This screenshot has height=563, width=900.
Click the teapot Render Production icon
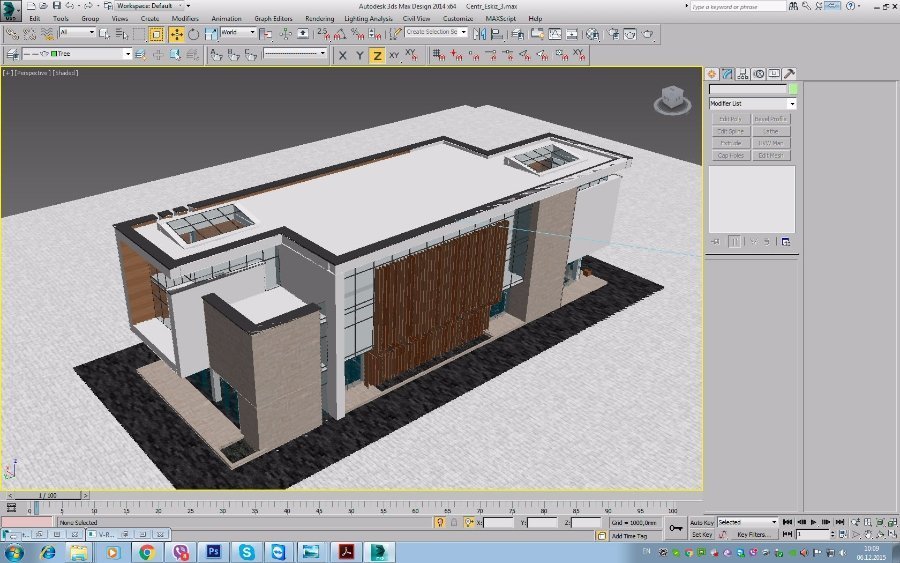pos(647,33)
